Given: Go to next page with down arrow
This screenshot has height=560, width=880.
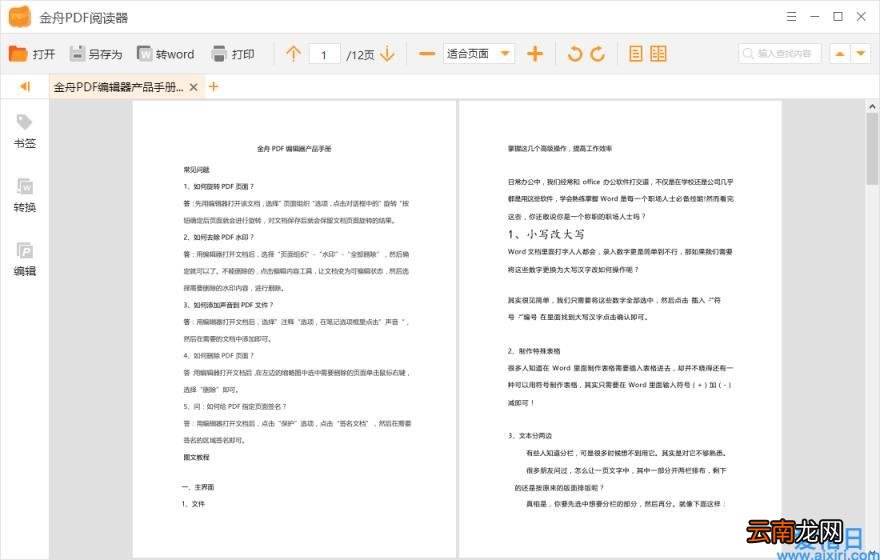Looking at the screenshot, I should pyautogui.click(x=387, y=54).
